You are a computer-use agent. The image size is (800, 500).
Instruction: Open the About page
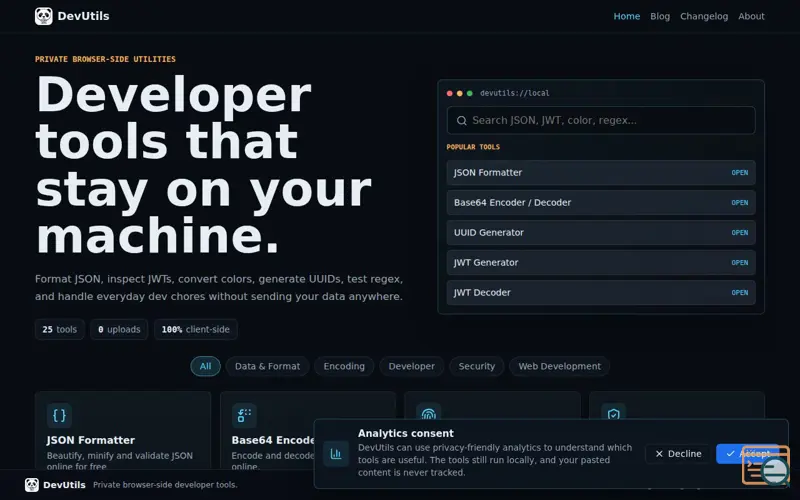(751, 16)
